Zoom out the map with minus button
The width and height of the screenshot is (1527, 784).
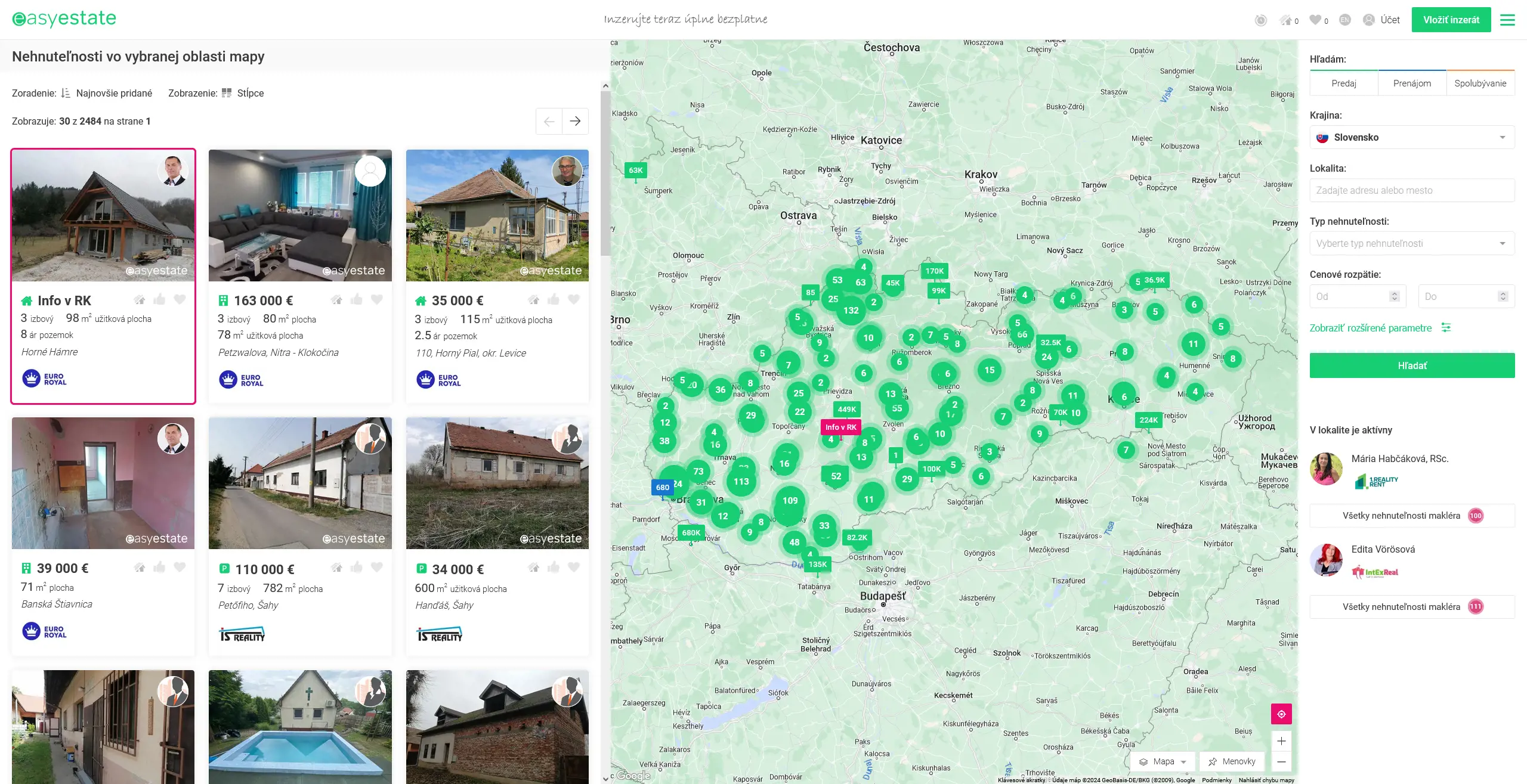click(x=1281, y=761)
